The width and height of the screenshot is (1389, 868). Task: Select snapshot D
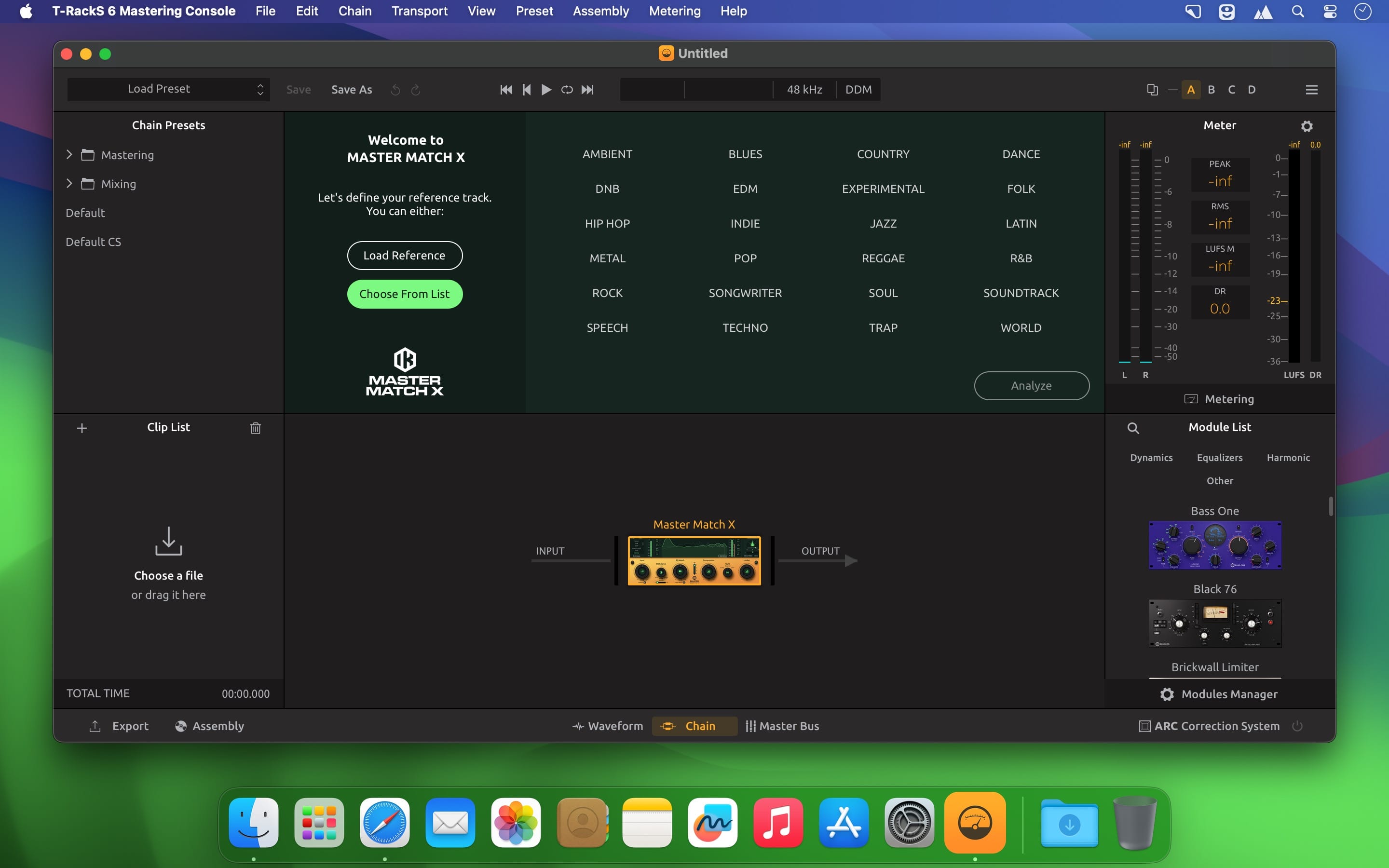point(1252,90)
